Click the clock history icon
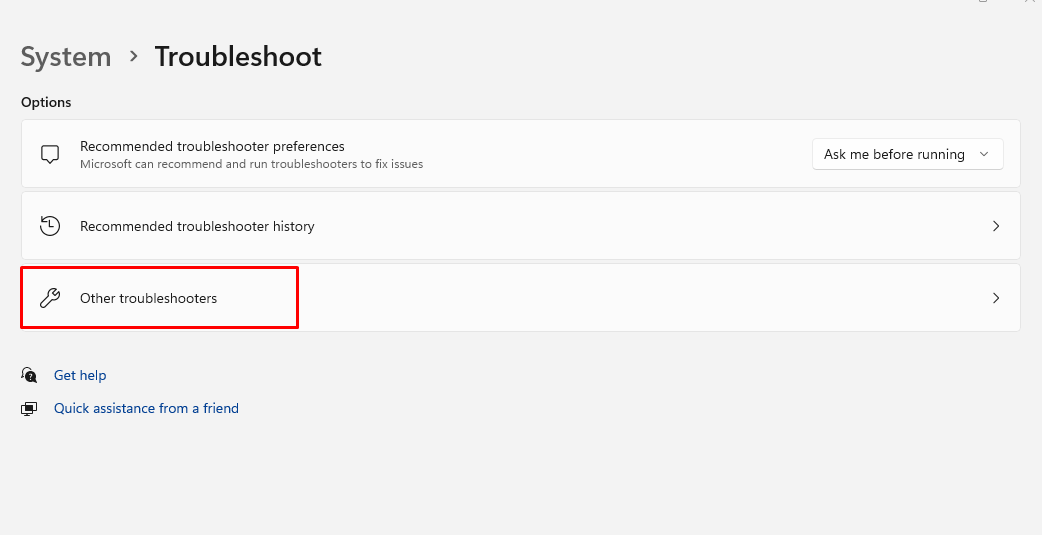Screen dimensions: 1042x535 pos(50,226)
